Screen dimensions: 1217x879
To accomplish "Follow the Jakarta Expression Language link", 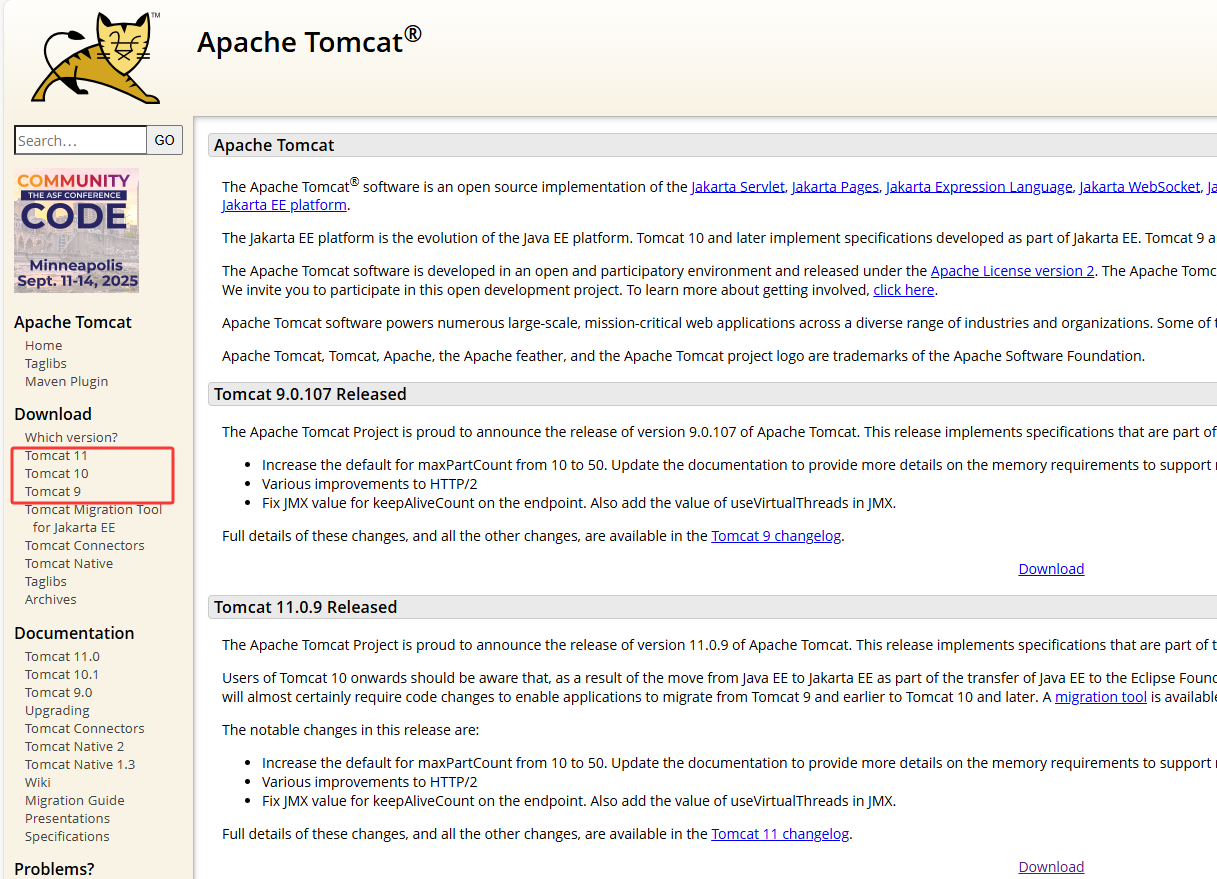I will pyautogui.click(x=979, y=187).
